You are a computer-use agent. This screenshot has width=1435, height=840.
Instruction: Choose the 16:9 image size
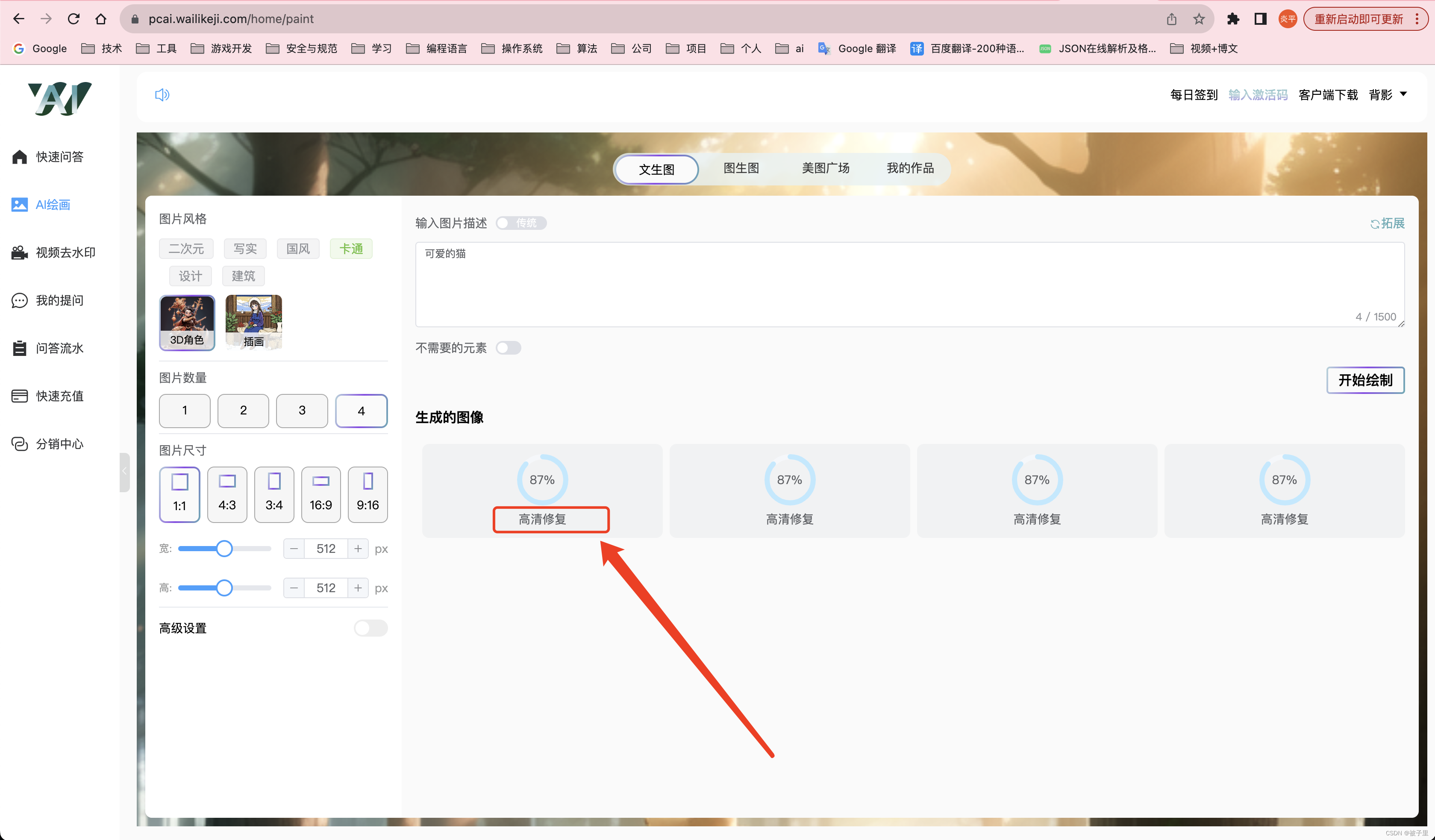pyautogui.click(x=321, y=494)
